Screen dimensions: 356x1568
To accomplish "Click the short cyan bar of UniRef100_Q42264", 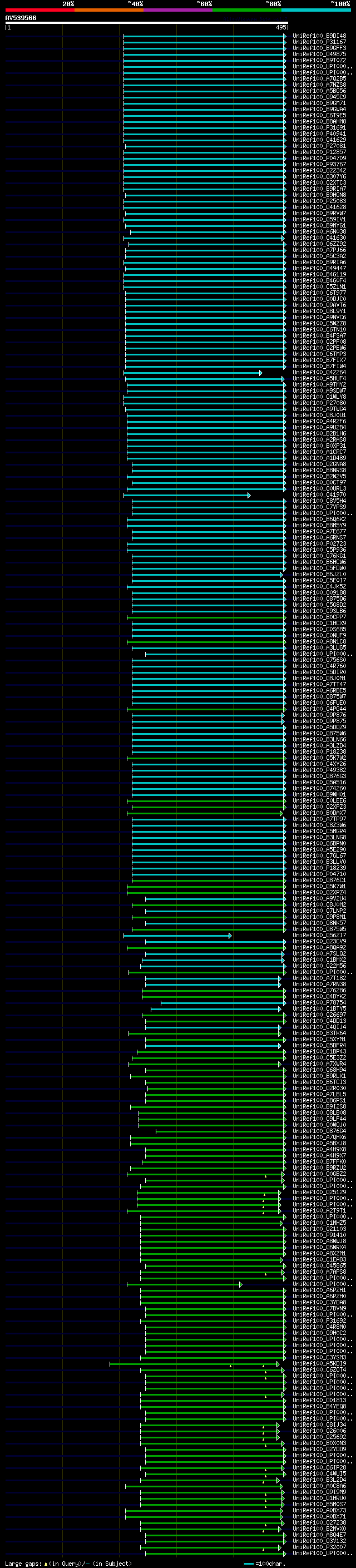I will tap(193, 373).
